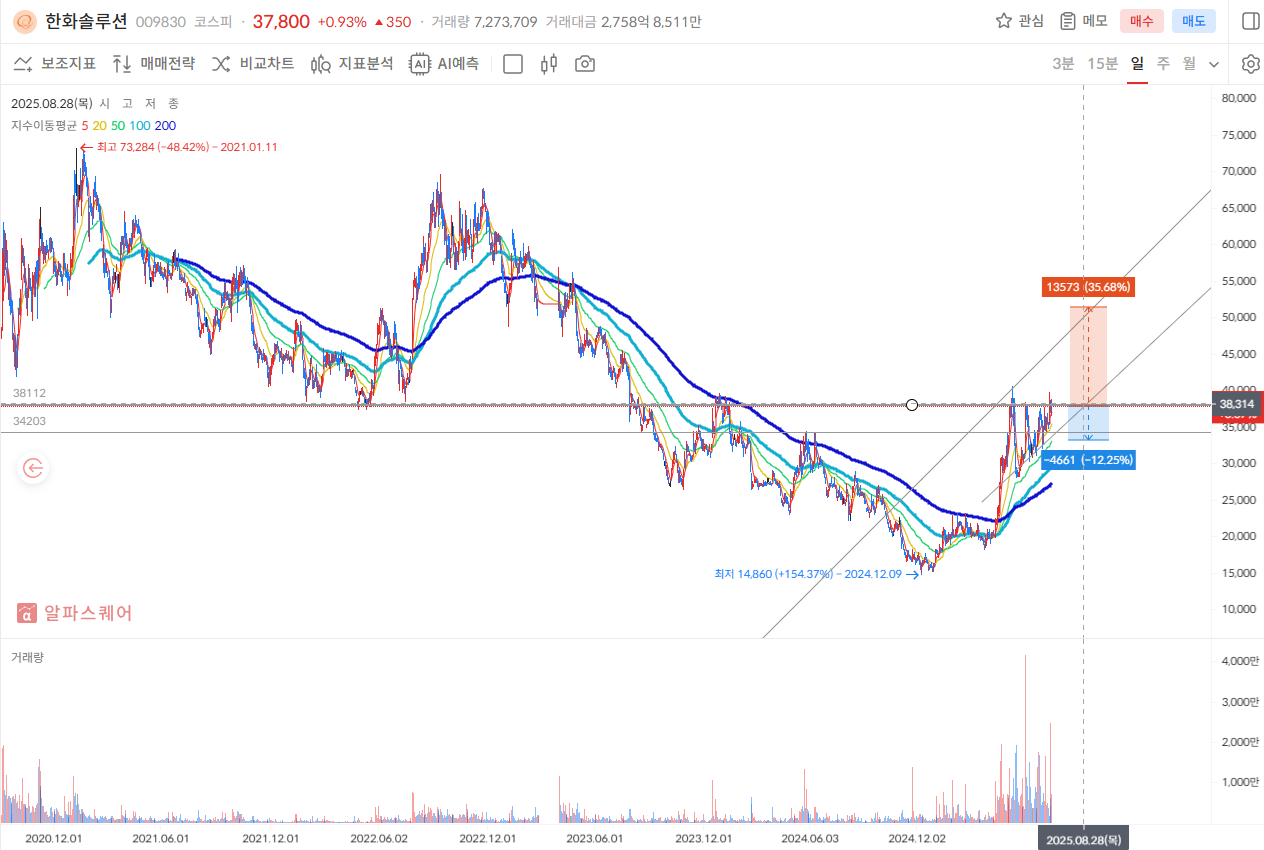The image size is (1264, 850).
Task: Take a chart screenshot with camera icon
Action: (x=585, y=64)
